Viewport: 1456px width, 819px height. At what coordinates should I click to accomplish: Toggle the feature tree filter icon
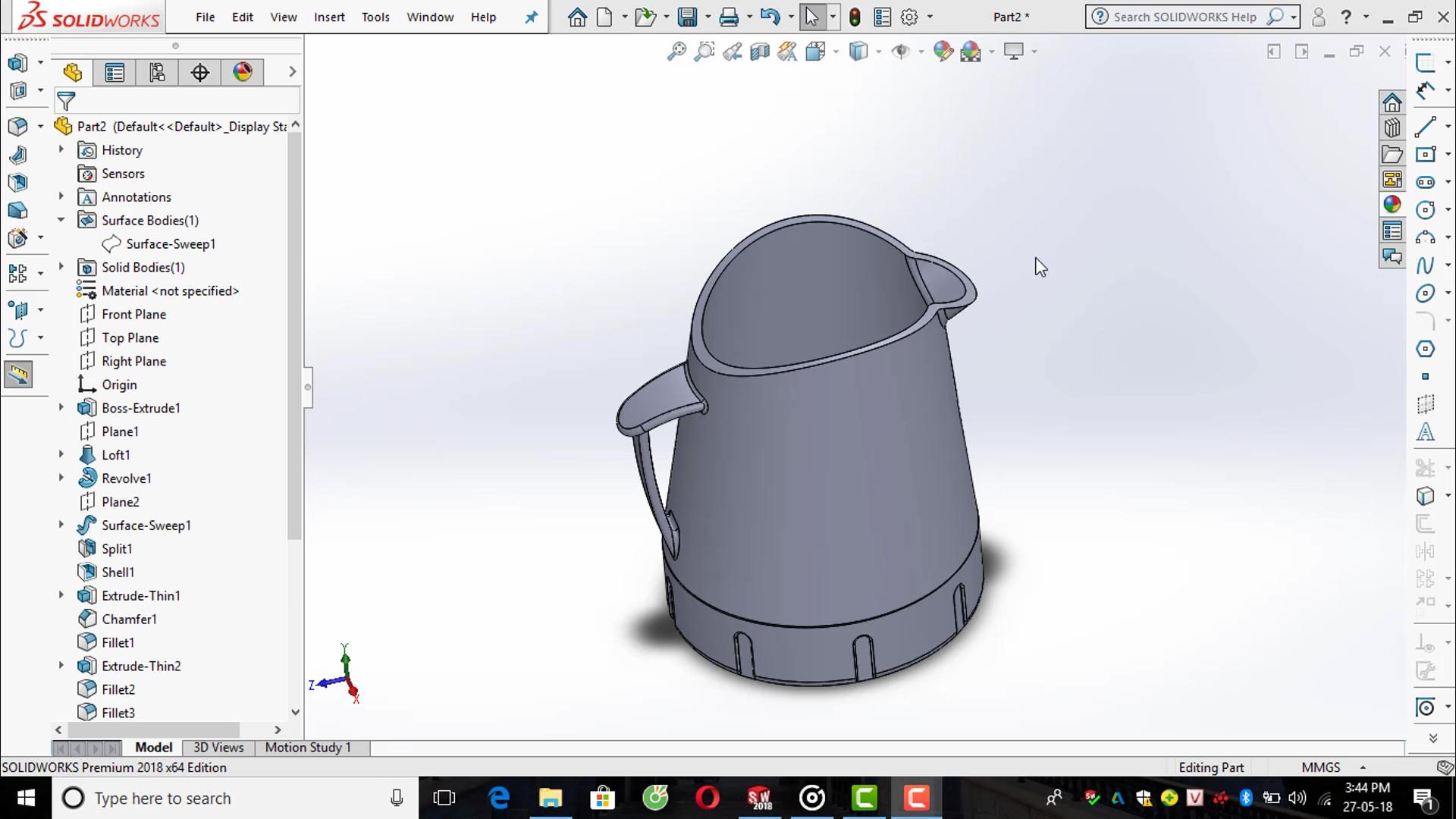point(67,100)
